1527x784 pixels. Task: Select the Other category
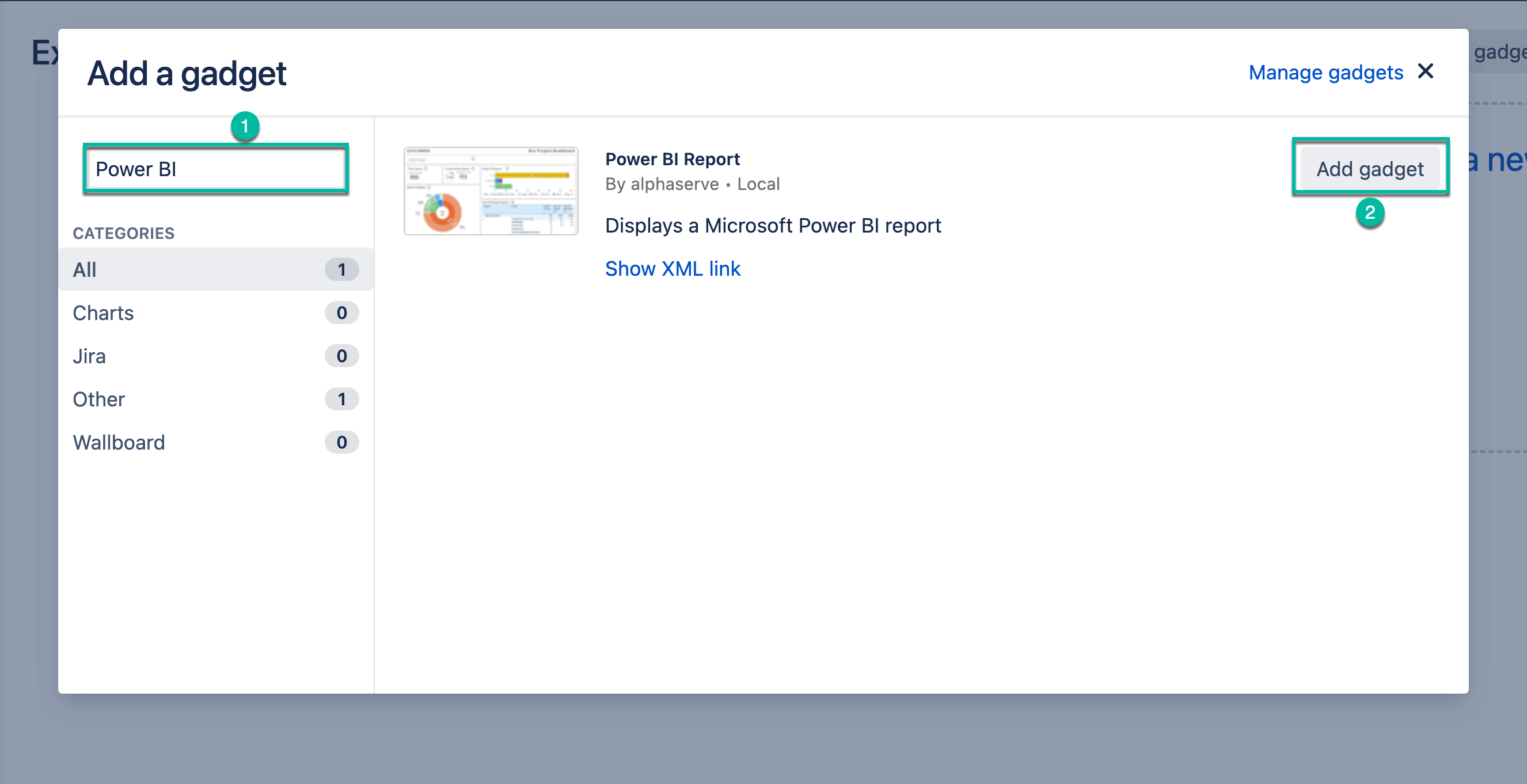pyautogui.click(x=98, y=399)
